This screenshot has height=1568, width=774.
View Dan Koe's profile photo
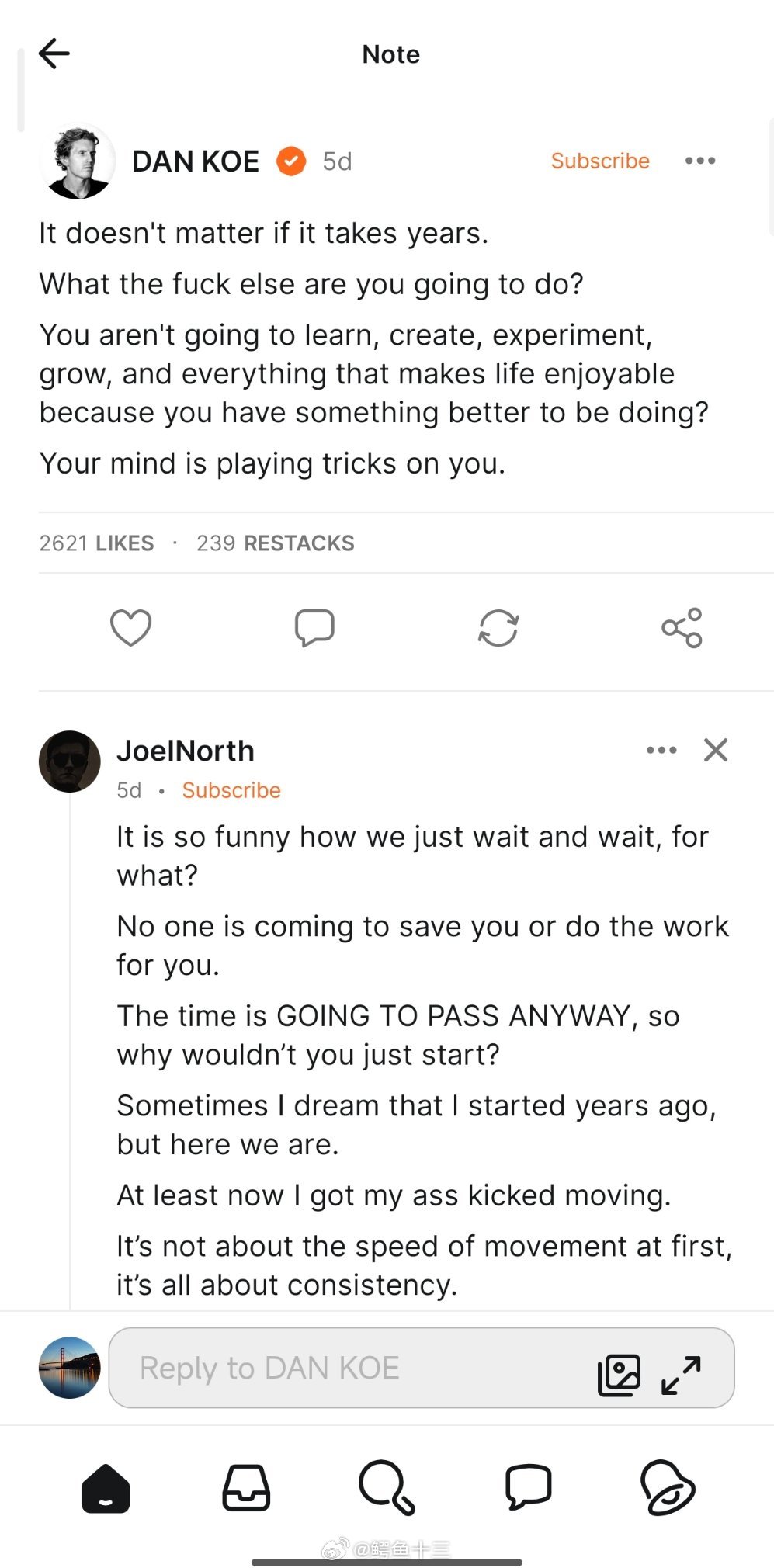coord(77,161)
